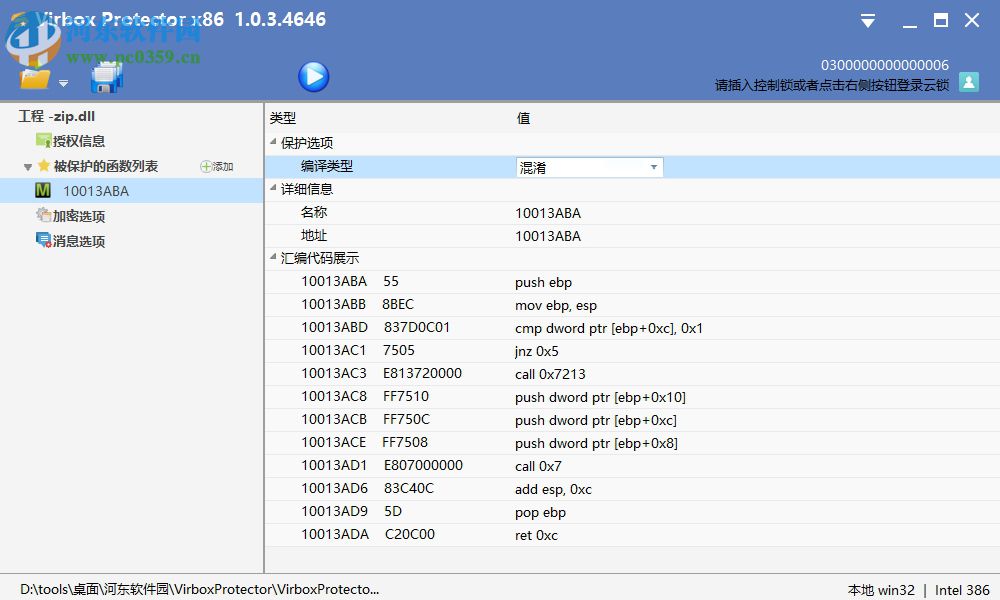Start protection with the blue play button
Viewport: 1000px width, 600px height.
[x=314, y=76]
